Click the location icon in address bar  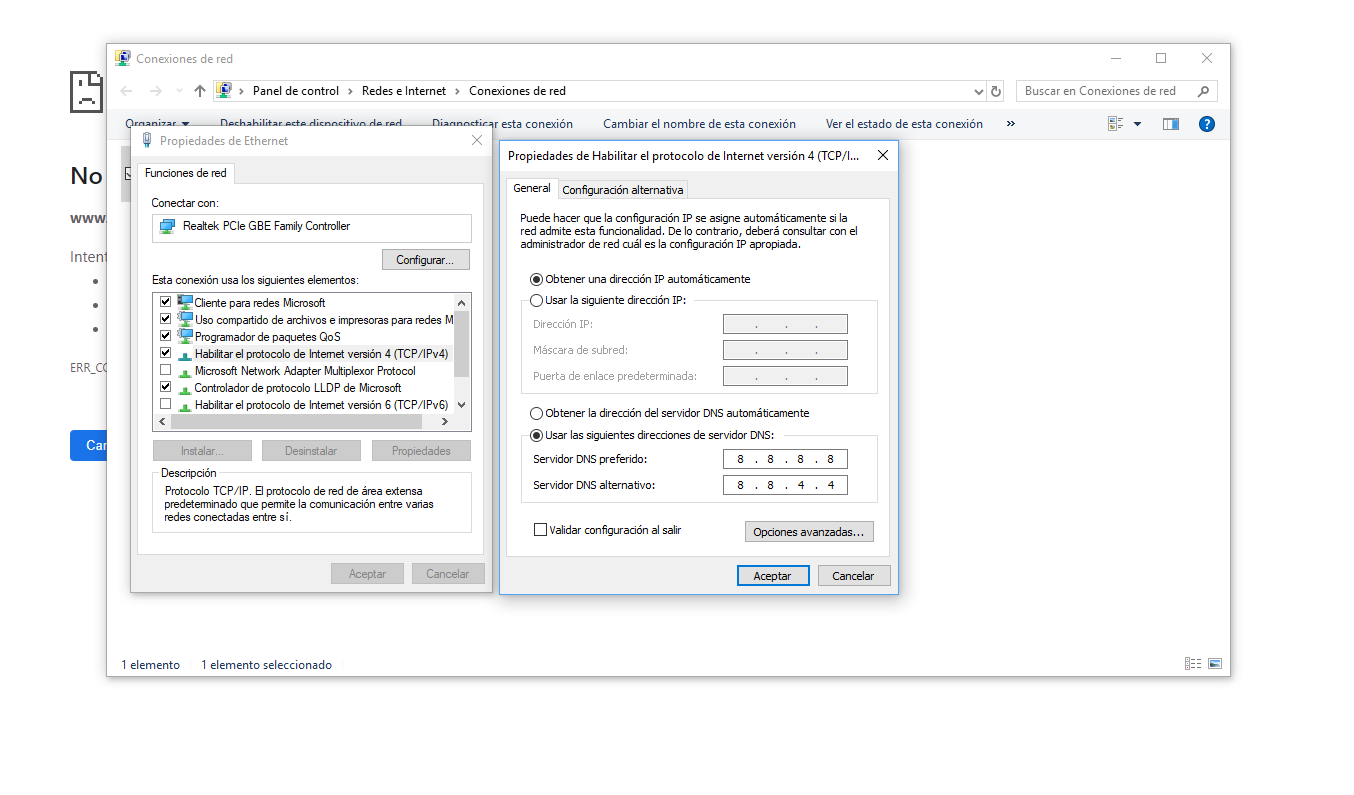[x=224, y=91]
